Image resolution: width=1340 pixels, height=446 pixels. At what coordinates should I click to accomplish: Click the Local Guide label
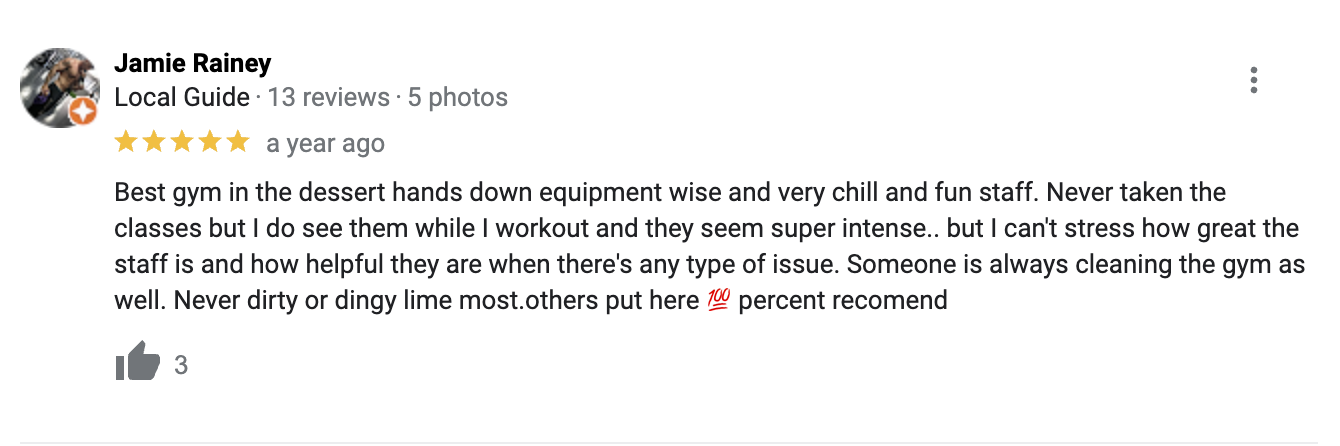click(182, 98)
